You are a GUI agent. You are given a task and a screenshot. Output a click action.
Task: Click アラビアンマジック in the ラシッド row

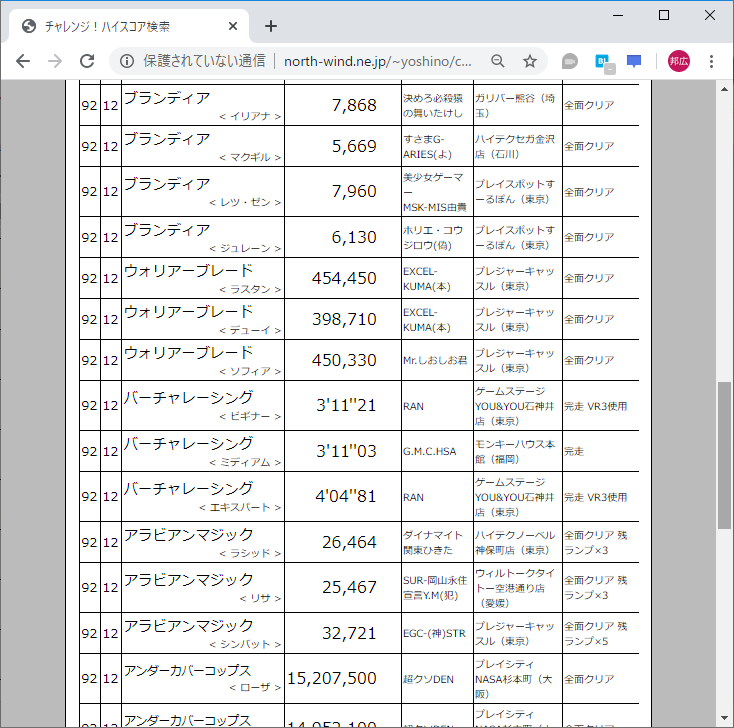189,535
